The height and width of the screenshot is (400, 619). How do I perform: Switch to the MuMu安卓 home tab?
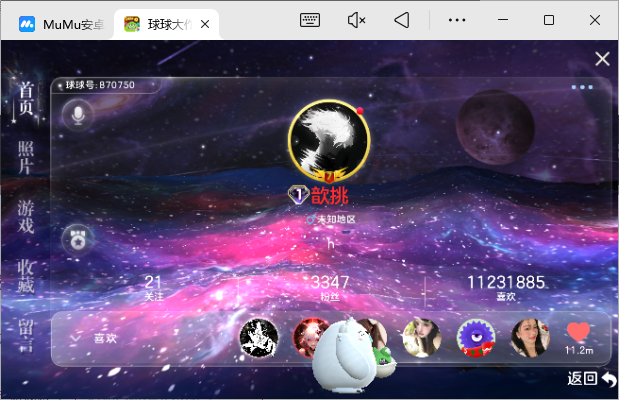coord(62,24)
